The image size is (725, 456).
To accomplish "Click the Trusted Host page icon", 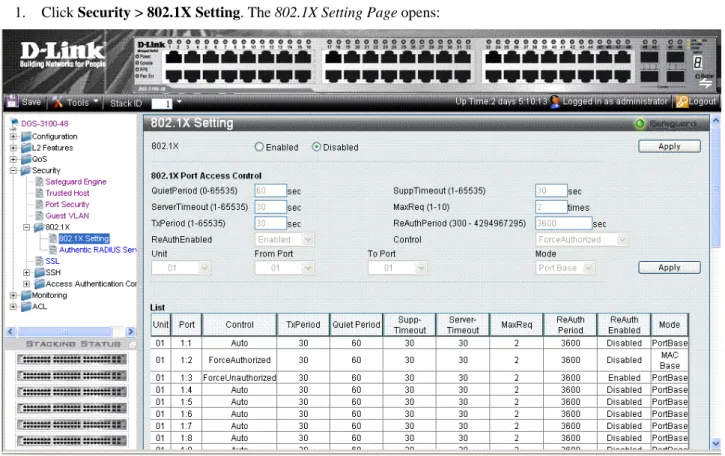I will point(40,193).
